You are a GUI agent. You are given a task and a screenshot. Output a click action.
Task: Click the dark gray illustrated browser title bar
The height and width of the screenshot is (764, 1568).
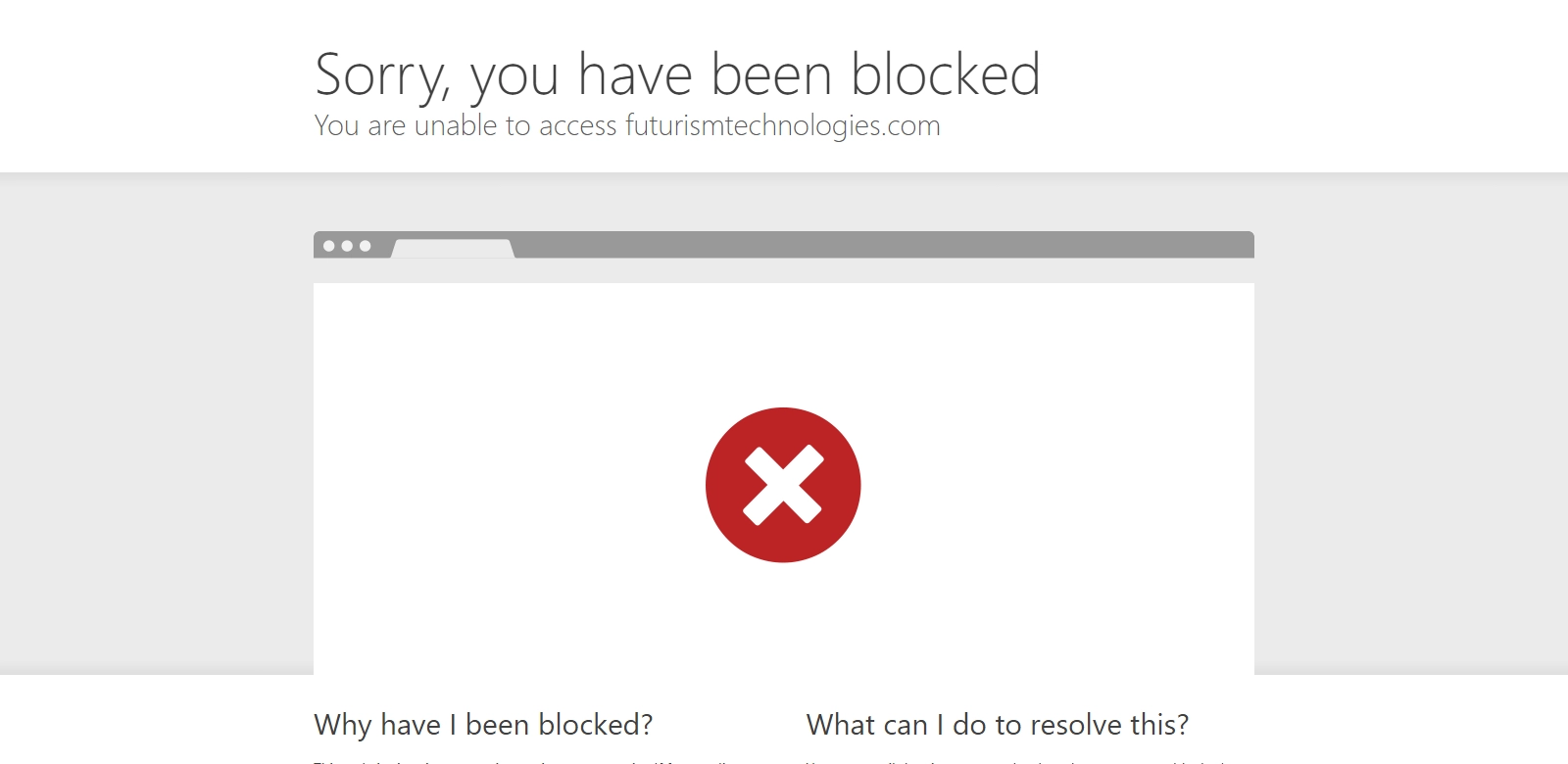click(x=882, y=245)
